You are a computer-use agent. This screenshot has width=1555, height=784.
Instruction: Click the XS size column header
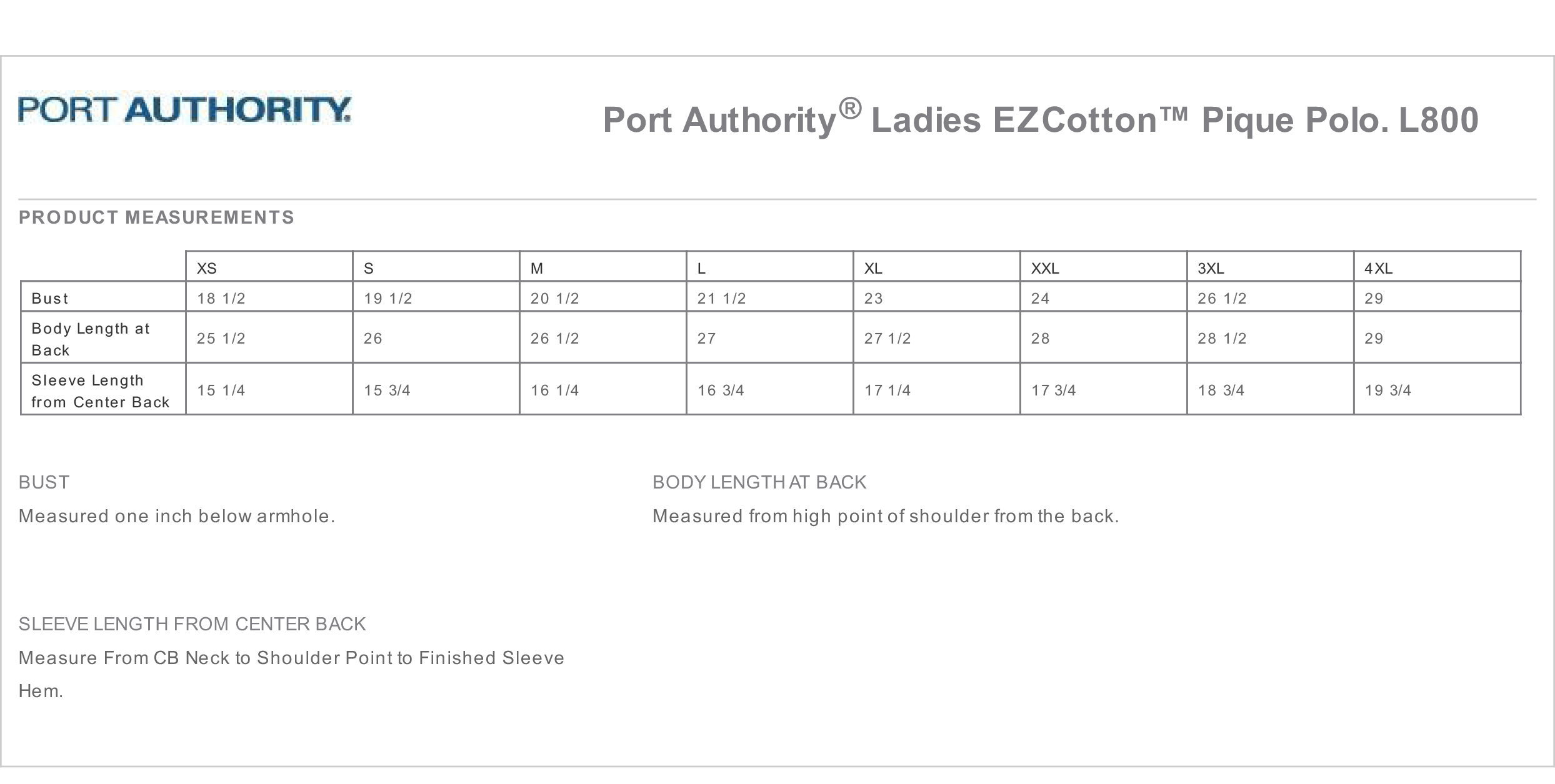tap(207, 269)
